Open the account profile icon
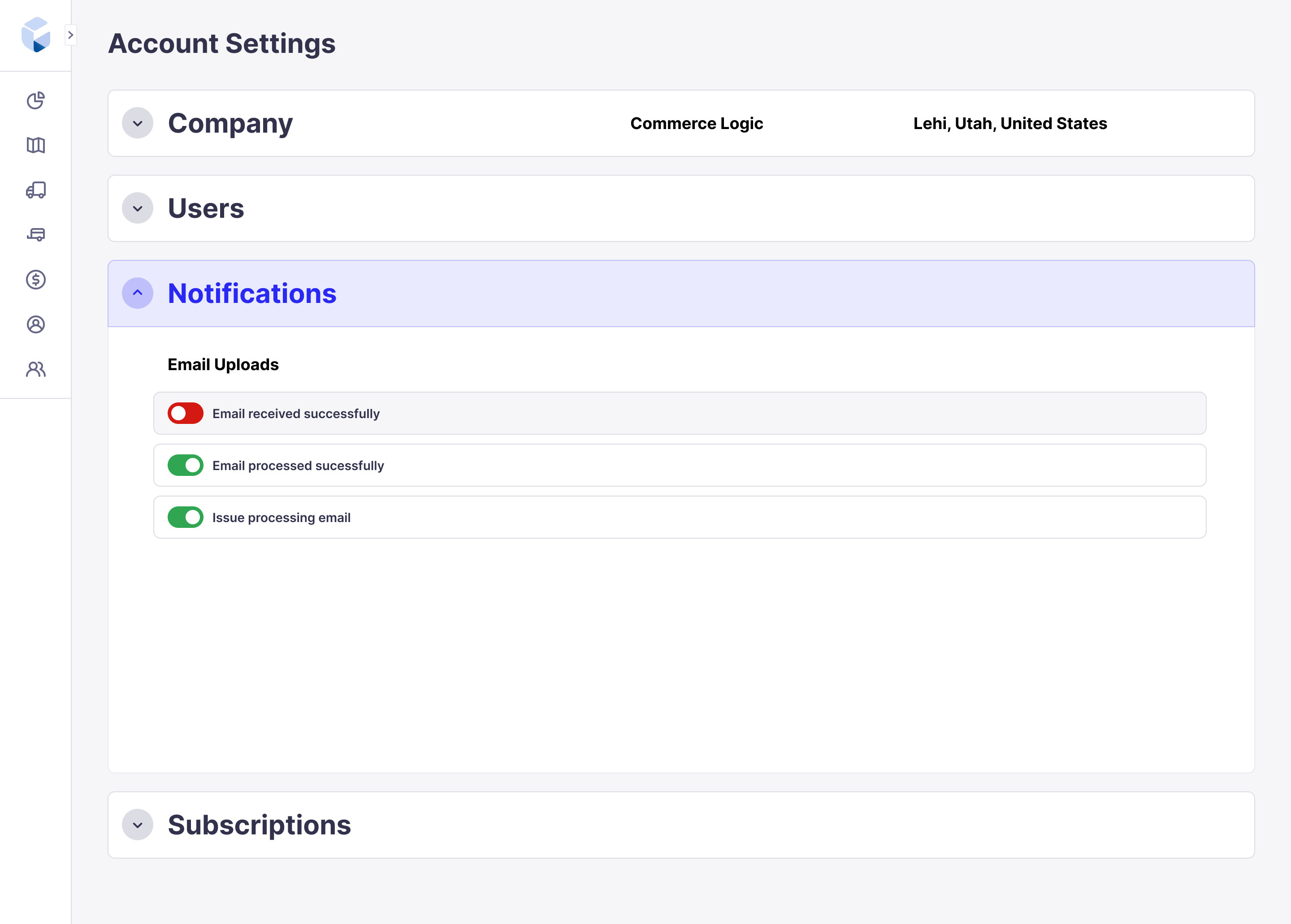Image resolution: width=1291 pixels, height=924 pixels. [x=36, y=324]
